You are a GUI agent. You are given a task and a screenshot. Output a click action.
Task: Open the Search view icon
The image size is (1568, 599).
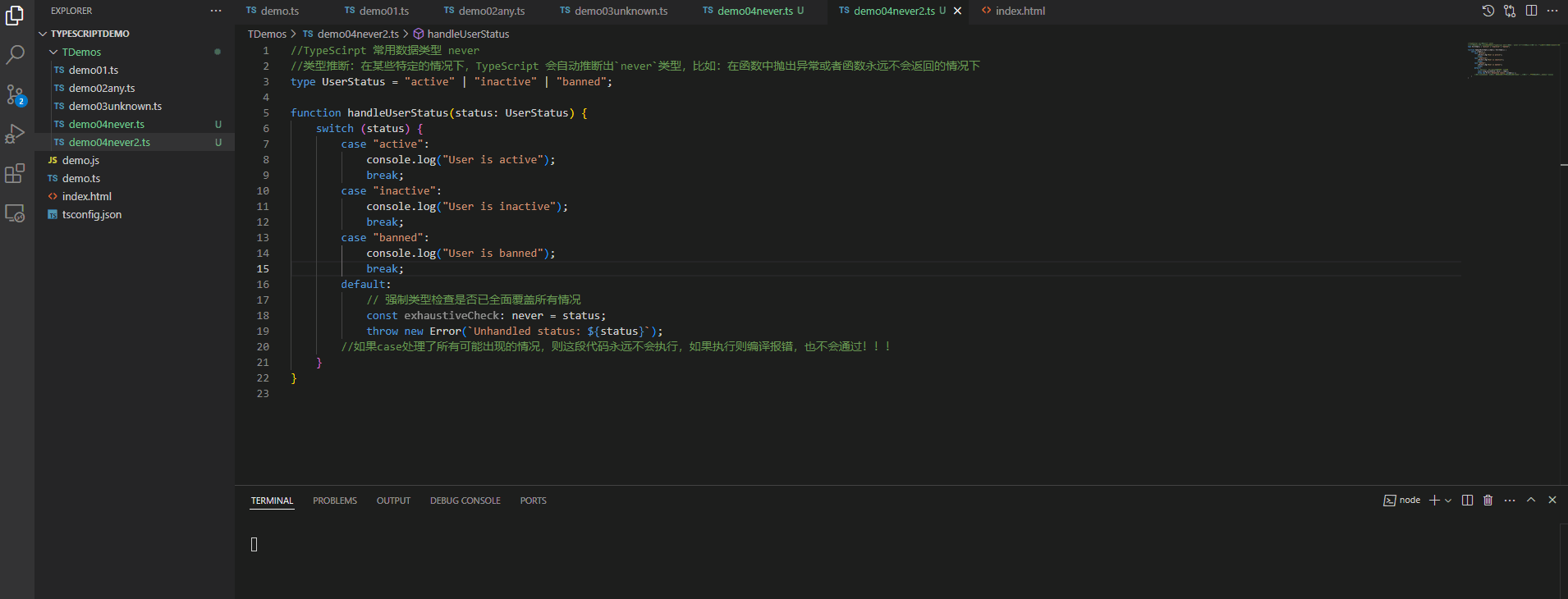(15, 55)
